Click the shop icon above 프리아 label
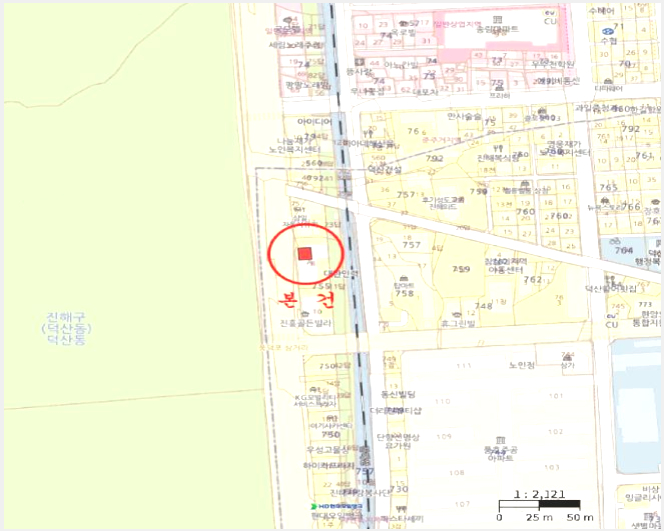Screen dimensions: 664x531 click(x=500, y=88)
